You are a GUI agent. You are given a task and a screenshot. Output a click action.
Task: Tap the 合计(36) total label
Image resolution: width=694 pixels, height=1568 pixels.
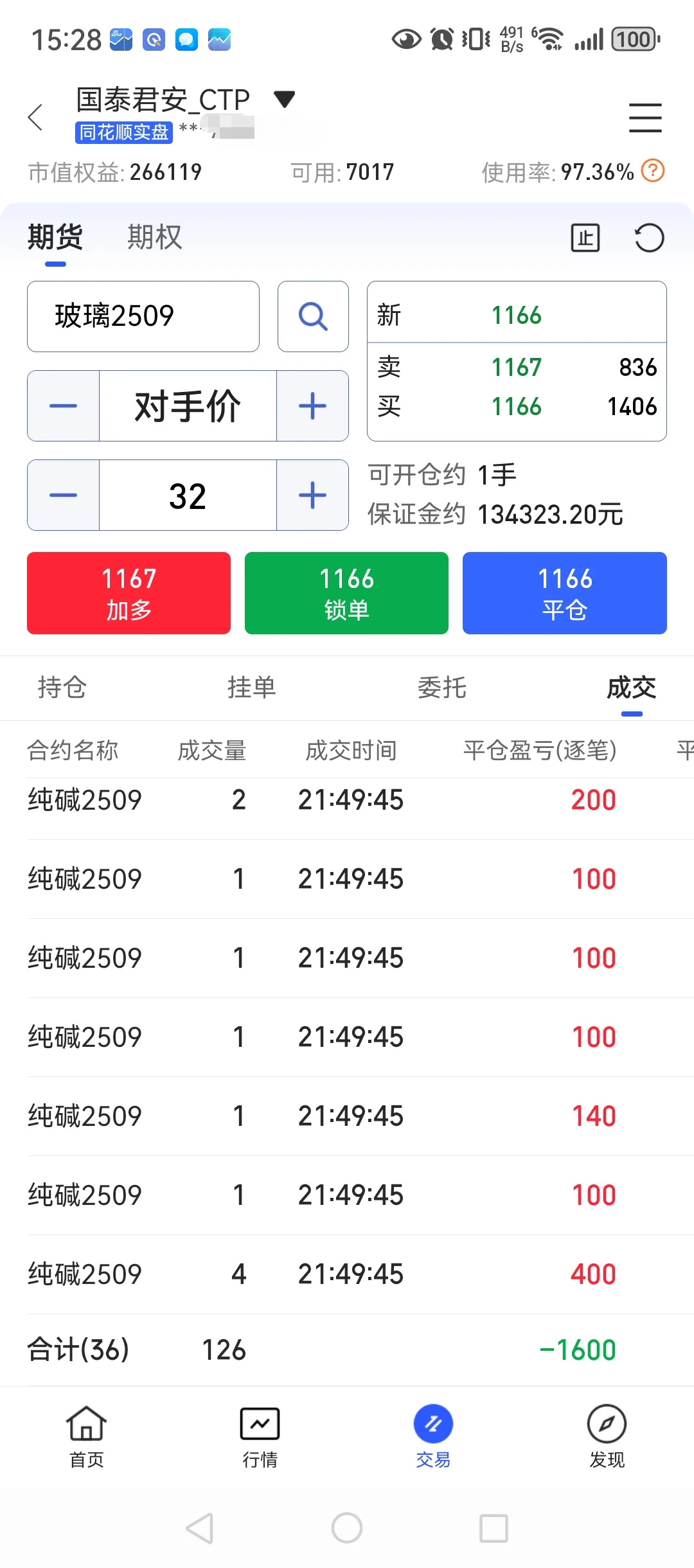click(x=78, y=1350)
